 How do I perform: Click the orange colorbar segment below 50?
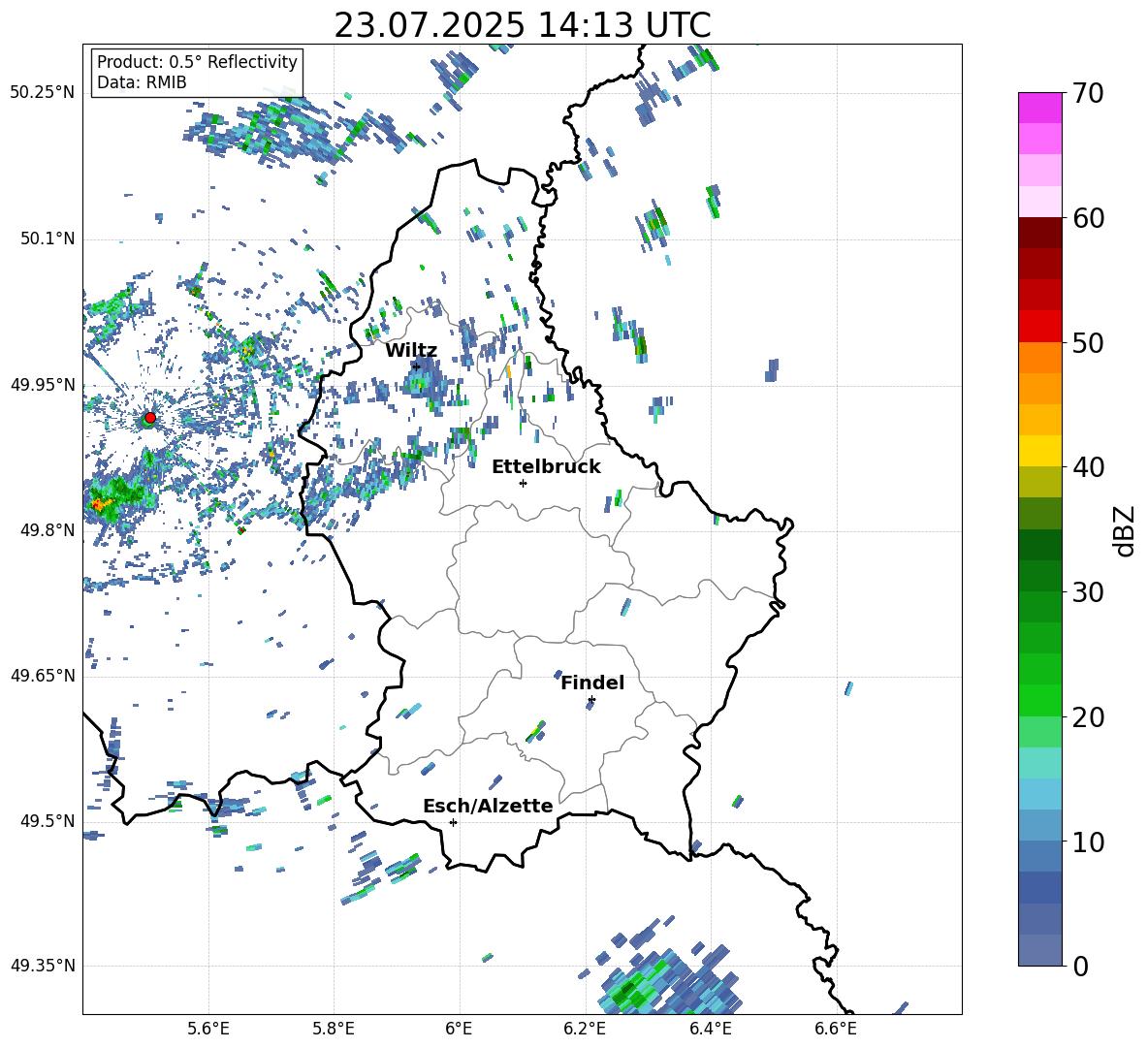1039,357
